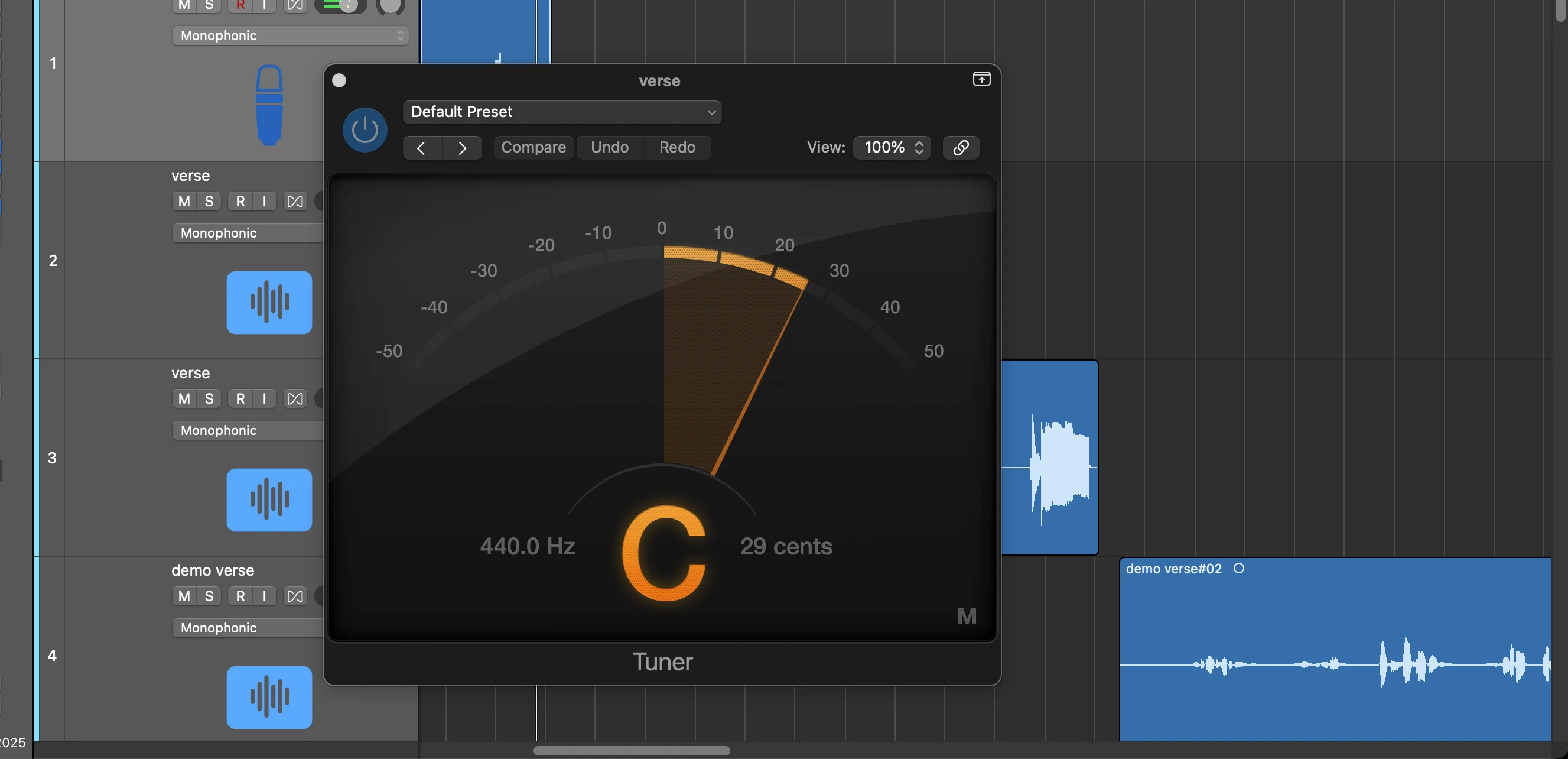Image resolution: width=1568 pixels, height=759 pixels.
Task: Adjust the View zoom stepper to change plugin size
Action: point(919,147)
